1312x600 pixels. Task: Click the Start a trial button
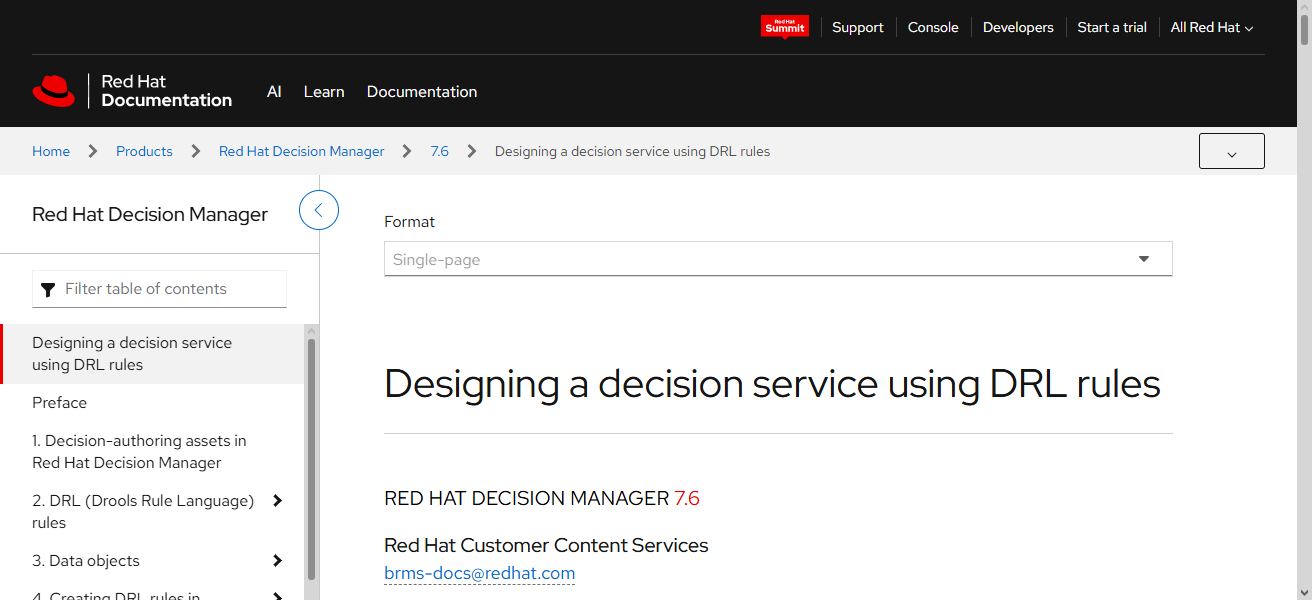[x=1111, y=27]
